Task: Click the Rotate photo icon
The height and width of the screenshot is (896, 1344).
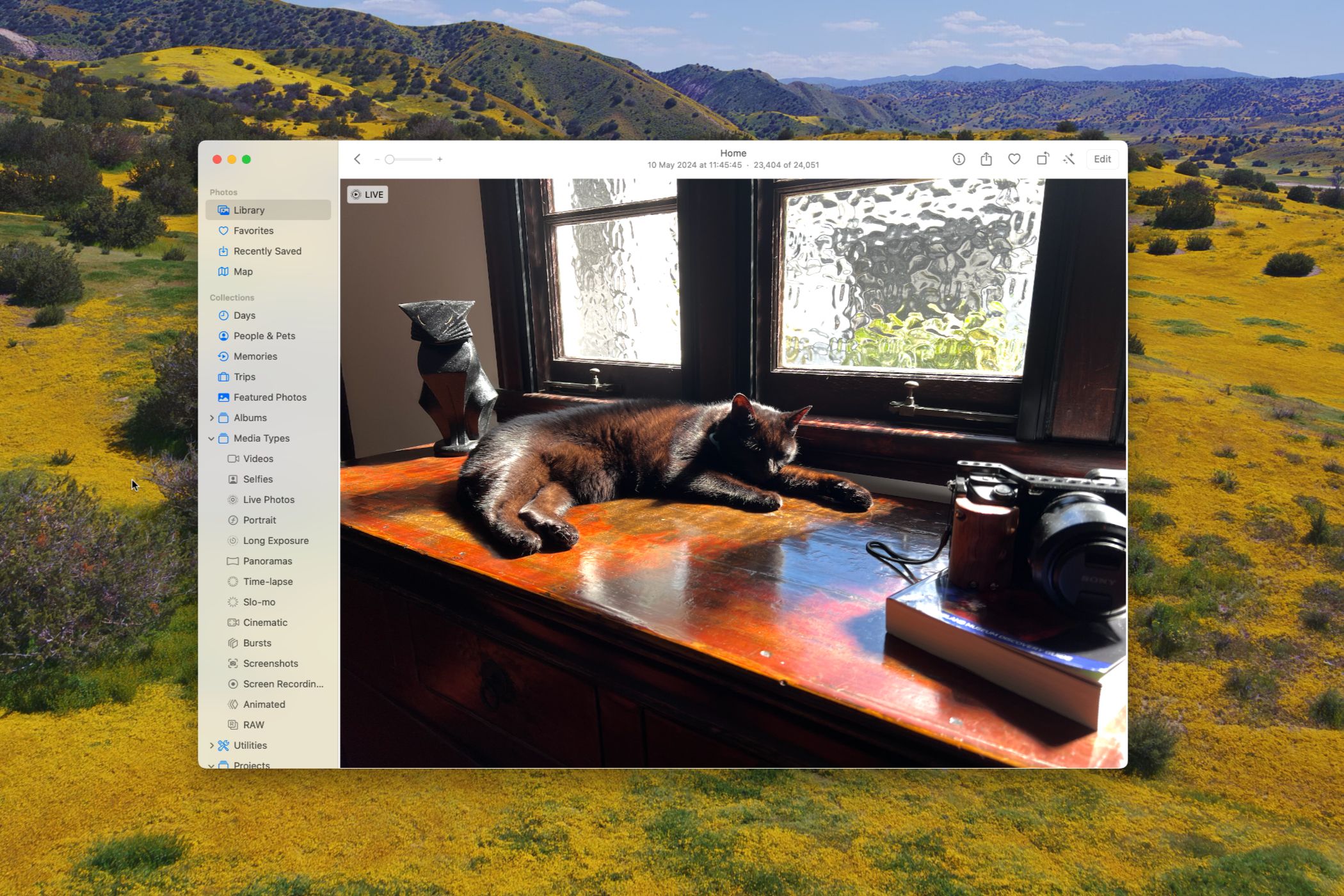Action: tap(1043, 159)
